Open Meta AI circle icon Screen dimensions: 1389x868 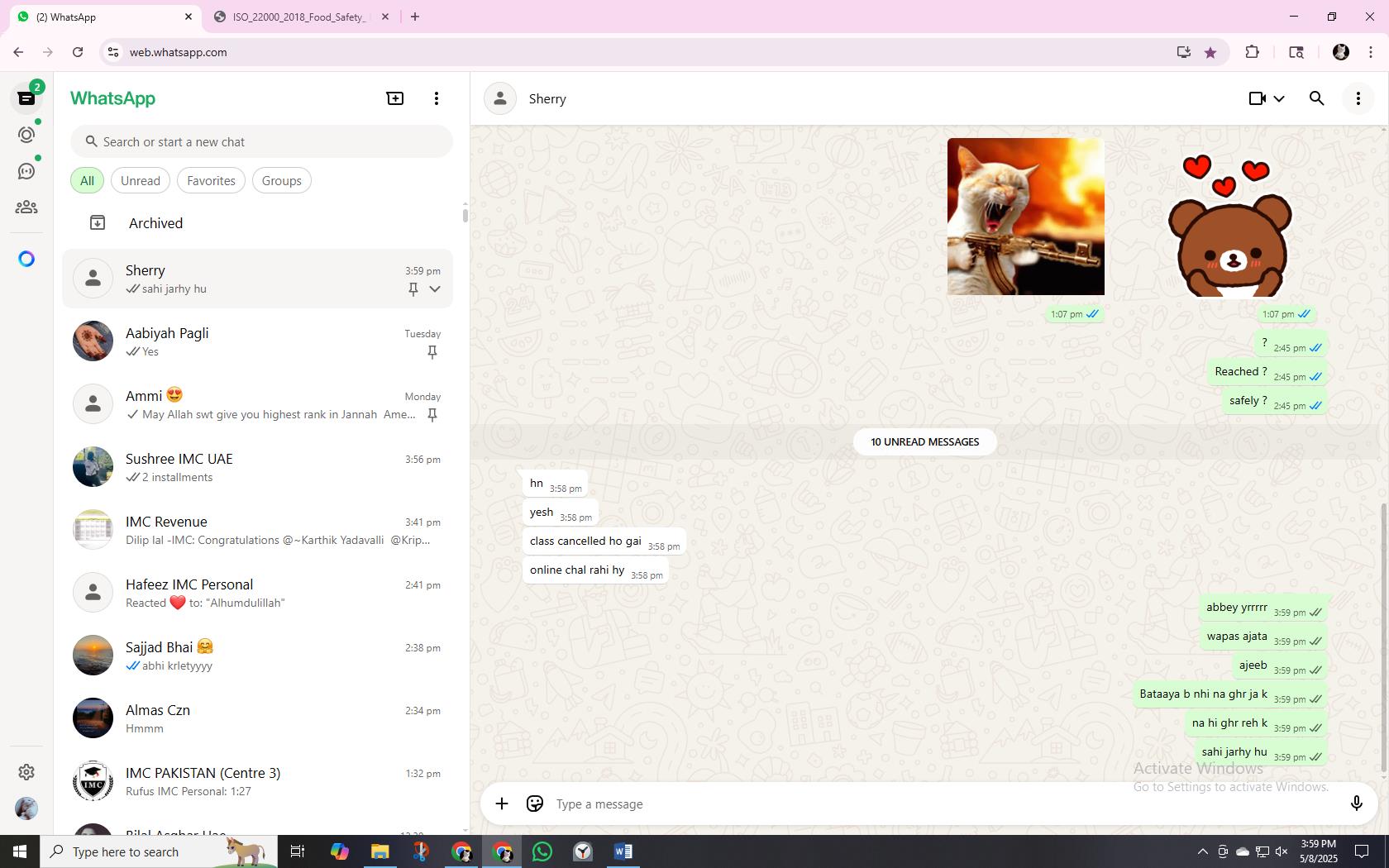[26, 259]
